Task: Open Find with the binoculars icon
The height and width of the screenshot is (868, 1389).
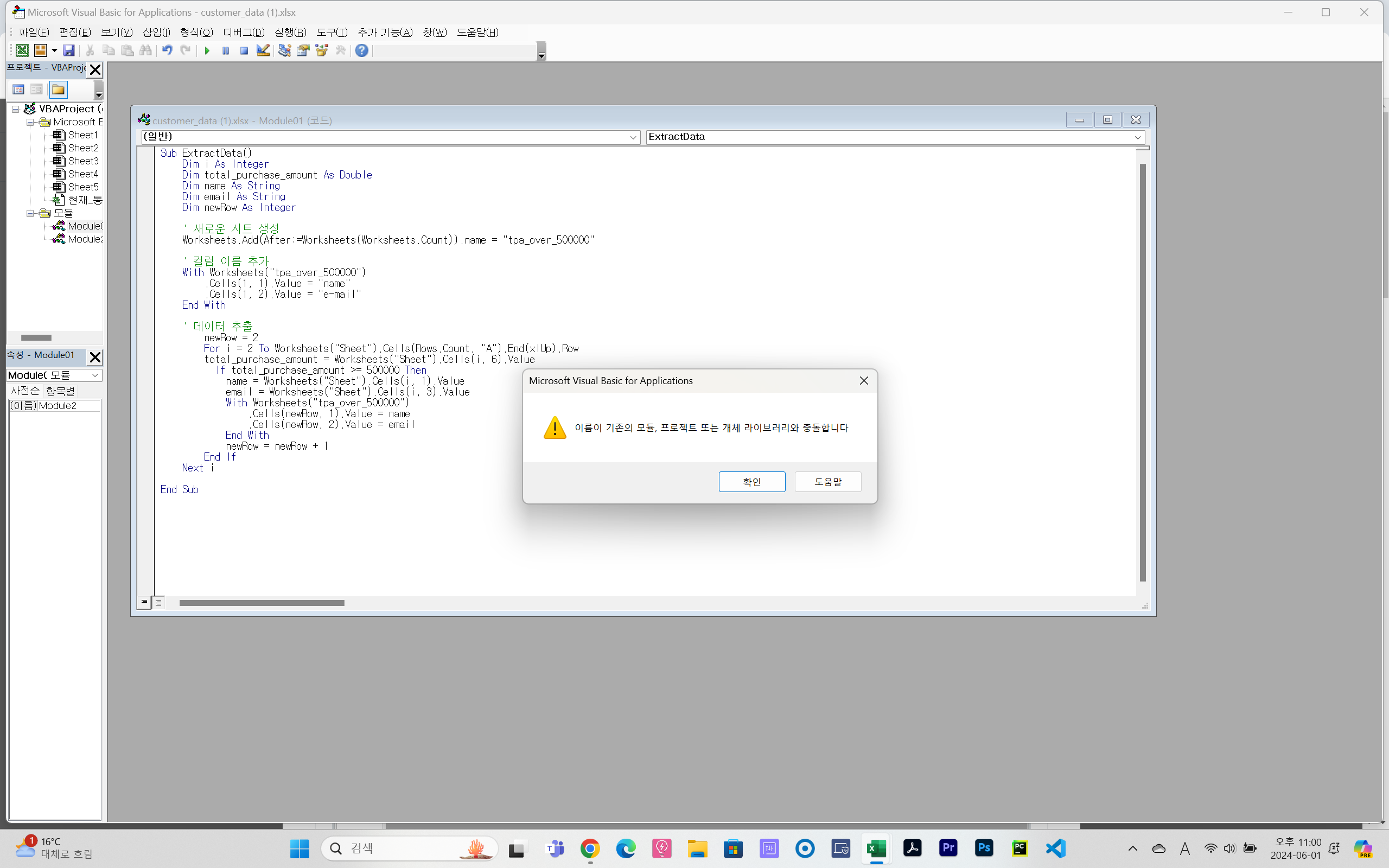Action: [146, 50]
